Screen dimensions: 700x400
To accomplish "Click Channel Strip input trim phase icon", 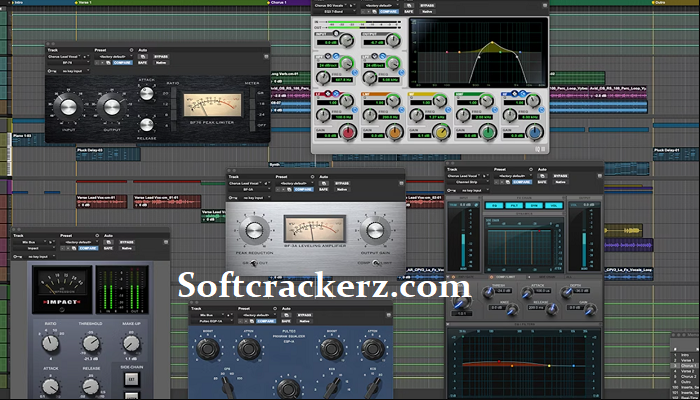I will click(x=476, y=205).
